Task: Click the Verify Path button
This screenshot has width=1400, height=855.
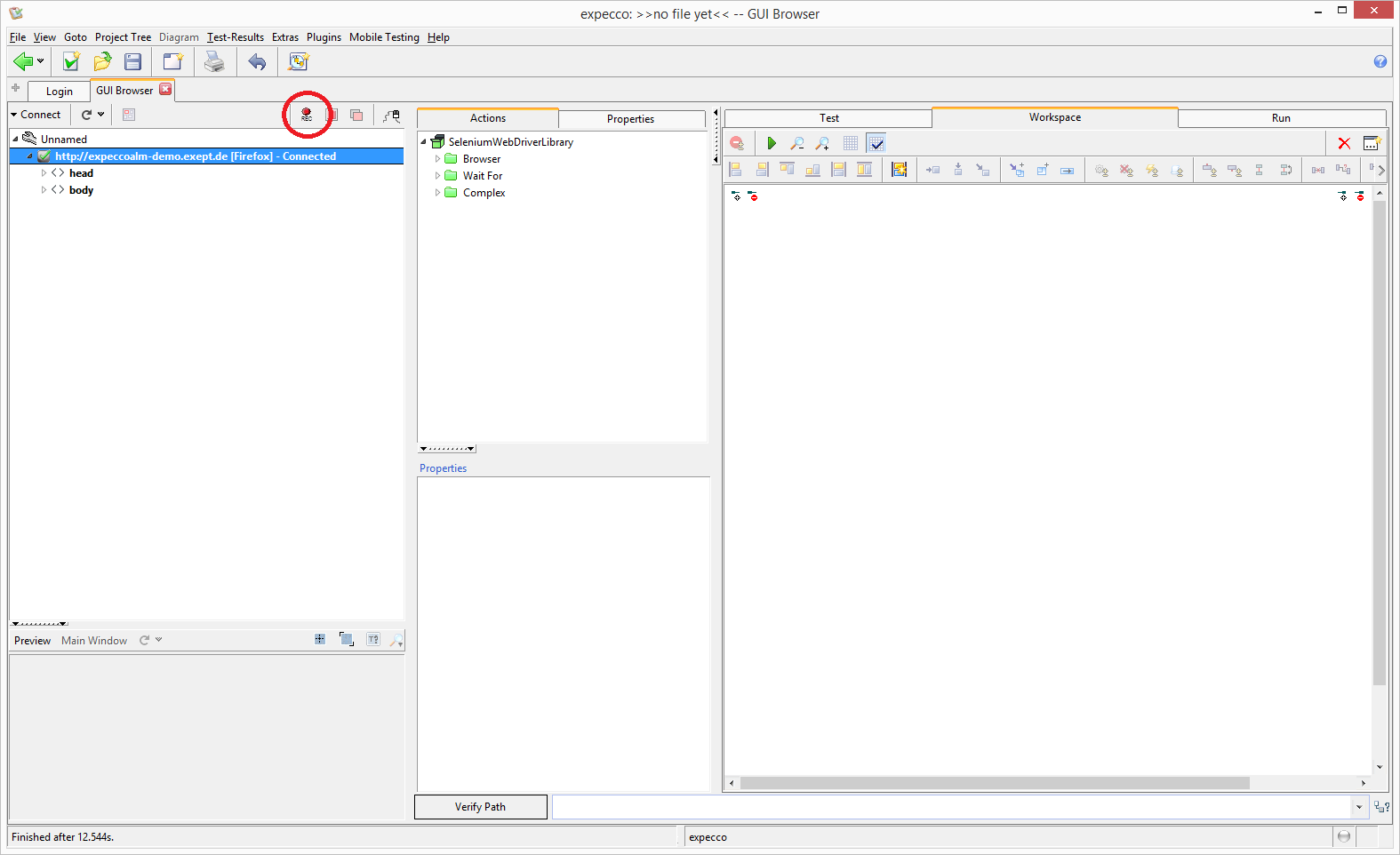Action: 480,807
